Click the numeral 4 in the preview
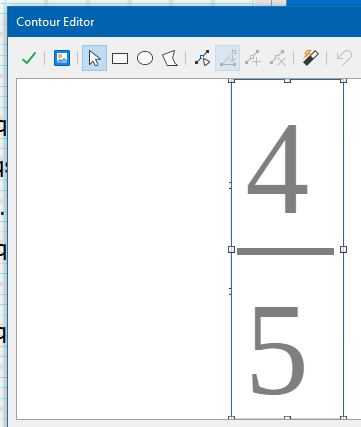This screenshot has height=427, width=361. pyautogui.click(x=277, y=169)
